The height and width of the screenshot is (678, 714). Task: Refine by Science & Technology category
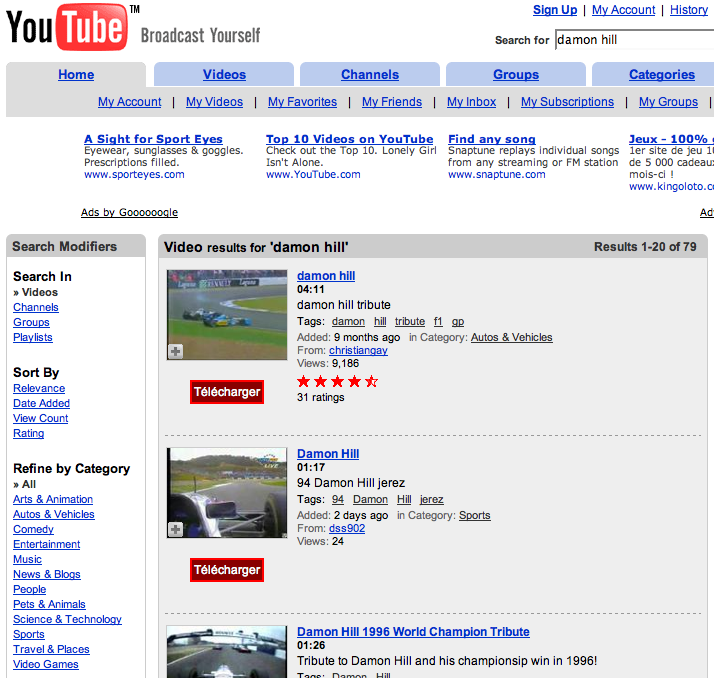tap(67, 620)
